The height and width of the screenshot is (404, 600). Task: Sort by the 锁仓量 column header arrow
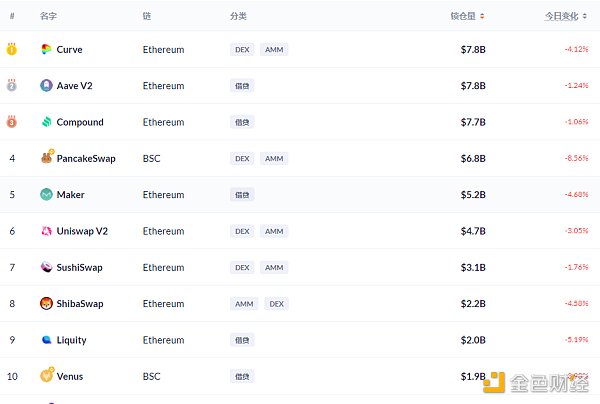483,16
